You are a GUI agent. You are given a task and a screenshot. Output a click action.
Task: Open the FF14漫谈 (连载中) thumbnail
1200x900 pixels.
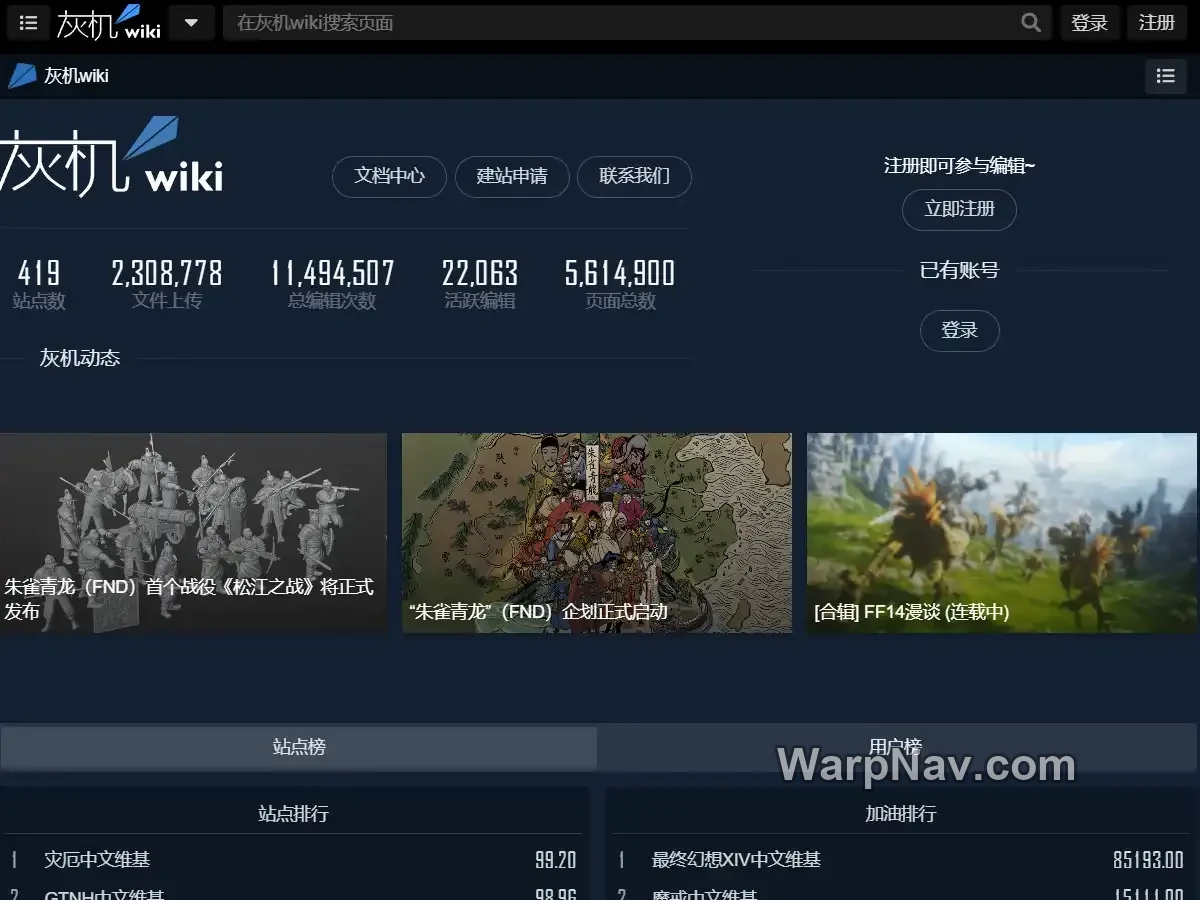1002,533
